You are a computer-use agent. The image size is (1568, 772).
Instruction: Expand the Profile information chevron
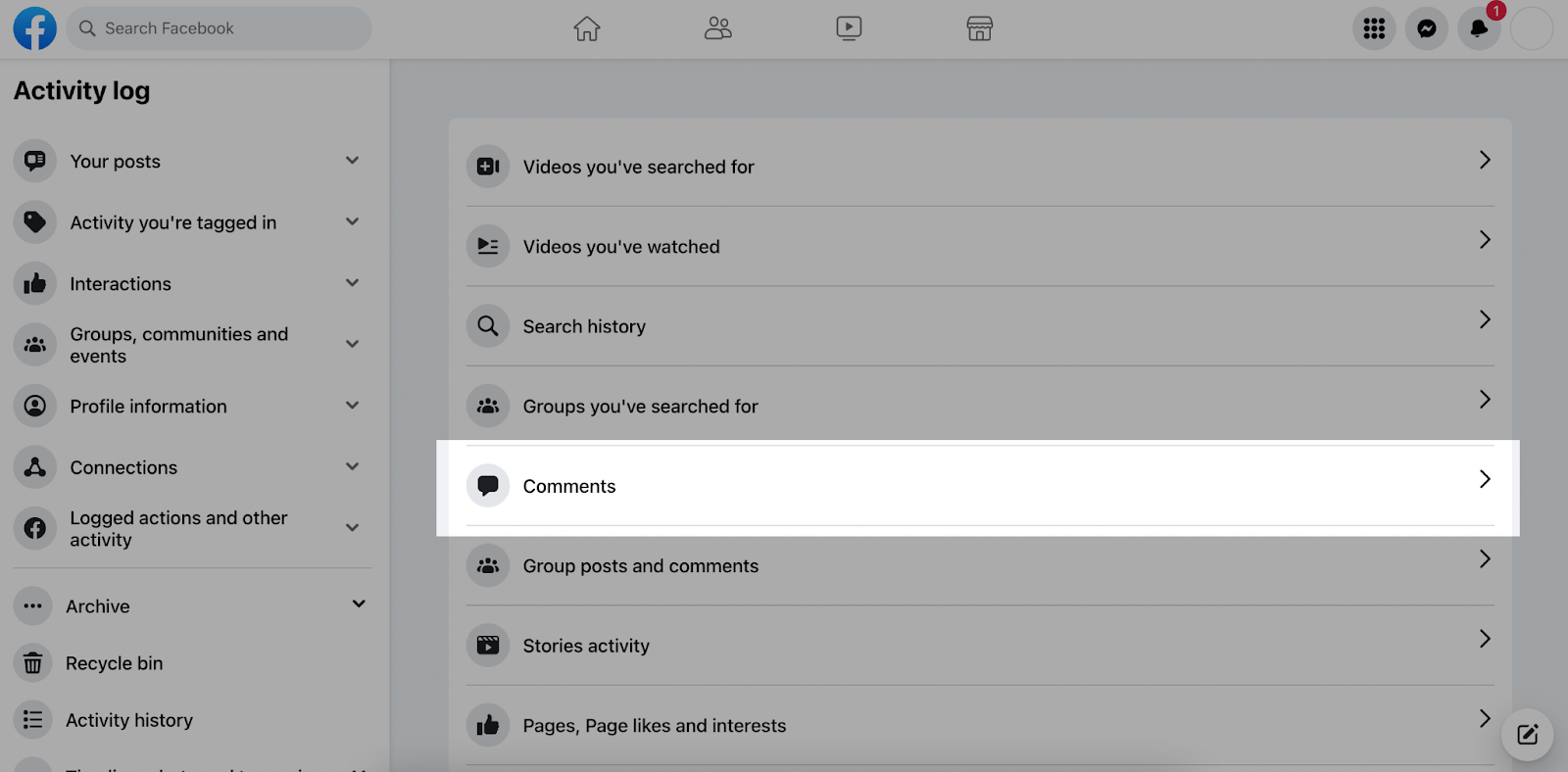pos(353,406)
